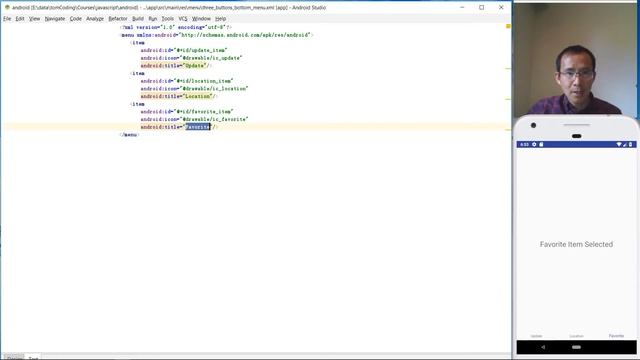Click the SD card icon in emulator status bar
Viewport: 640px width, 360px height.
[x=541, y=144]
